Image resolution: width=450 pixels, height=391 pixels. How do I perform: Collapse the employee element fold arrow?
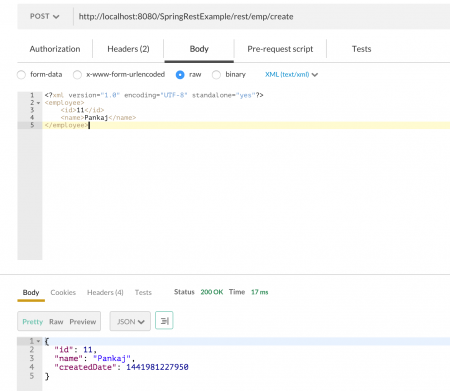pos(39,103)
